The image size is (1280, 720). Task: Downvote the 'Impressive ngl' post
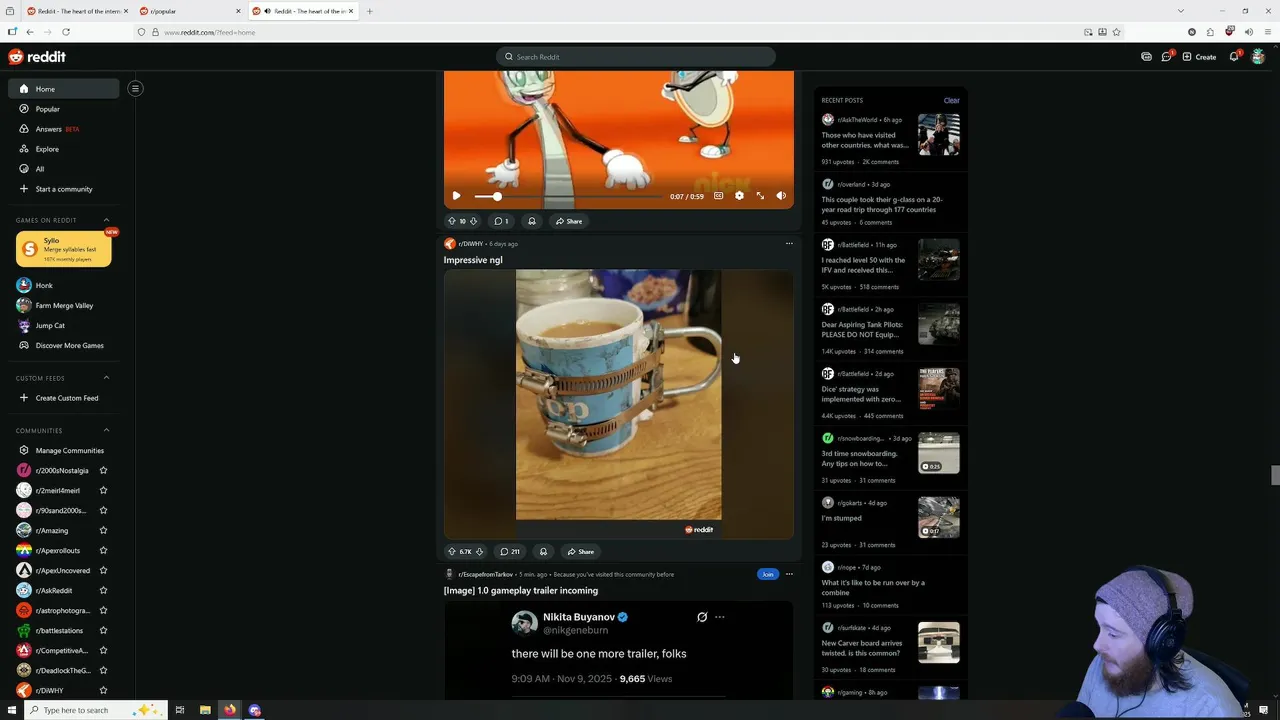[x=479, y=552]
